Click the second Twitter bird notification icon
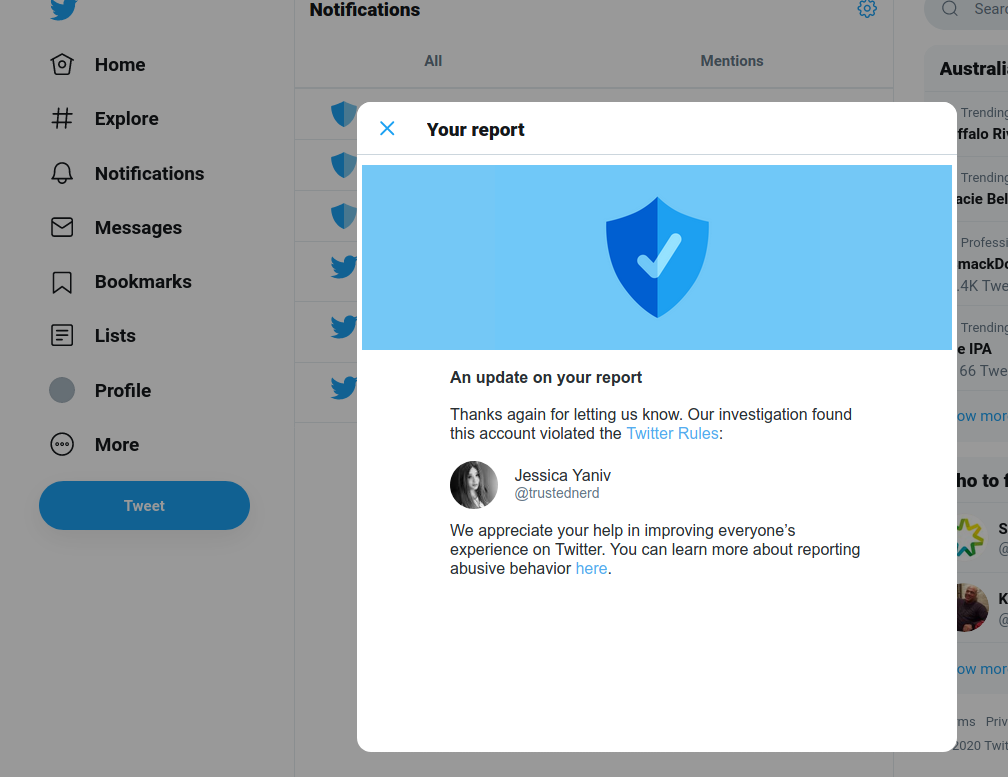Image resolution: width=1008 pixels, height=777 pixels. 343,326
